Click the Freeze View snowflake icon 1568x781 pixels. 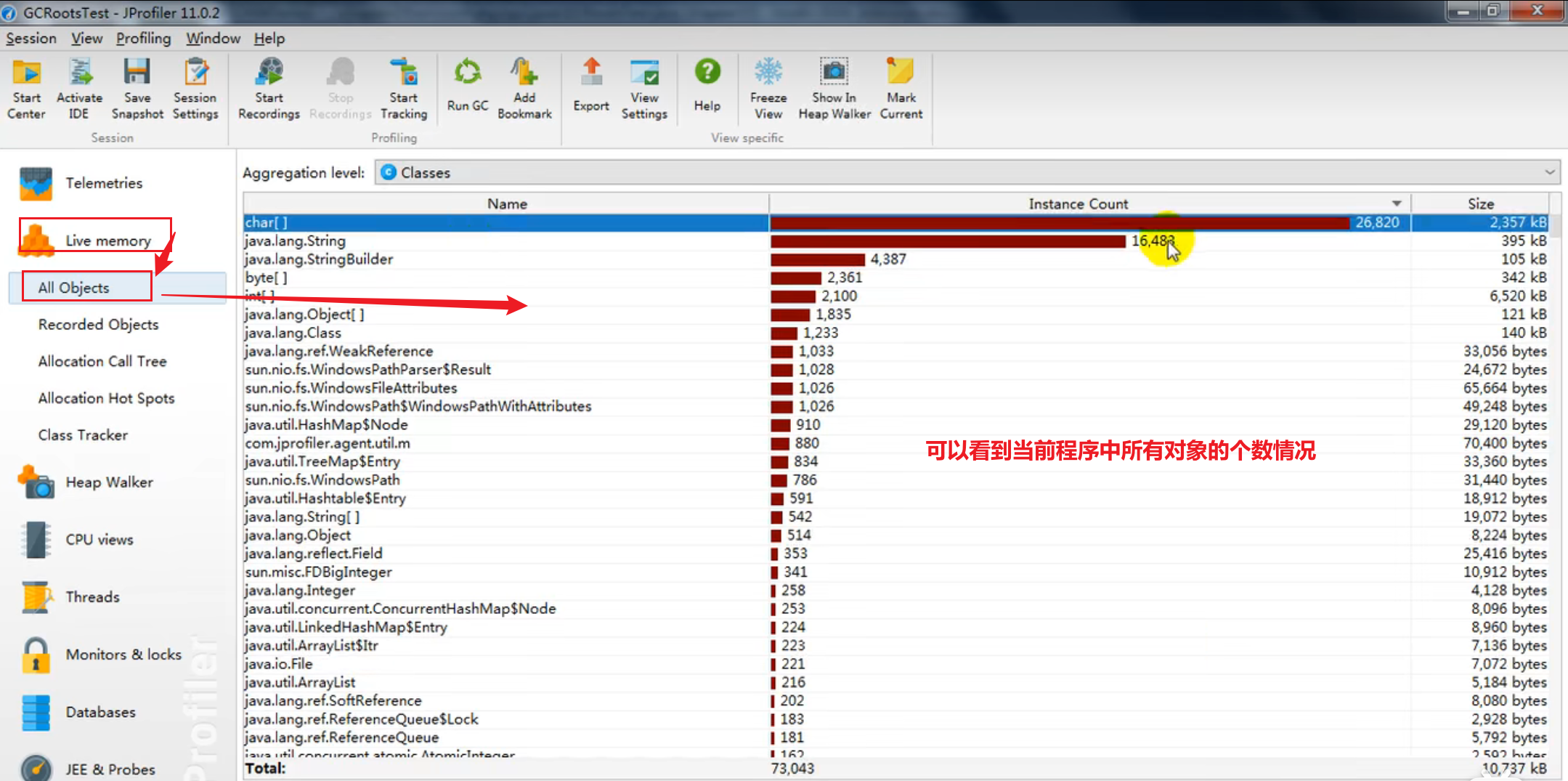click(768, 73)
